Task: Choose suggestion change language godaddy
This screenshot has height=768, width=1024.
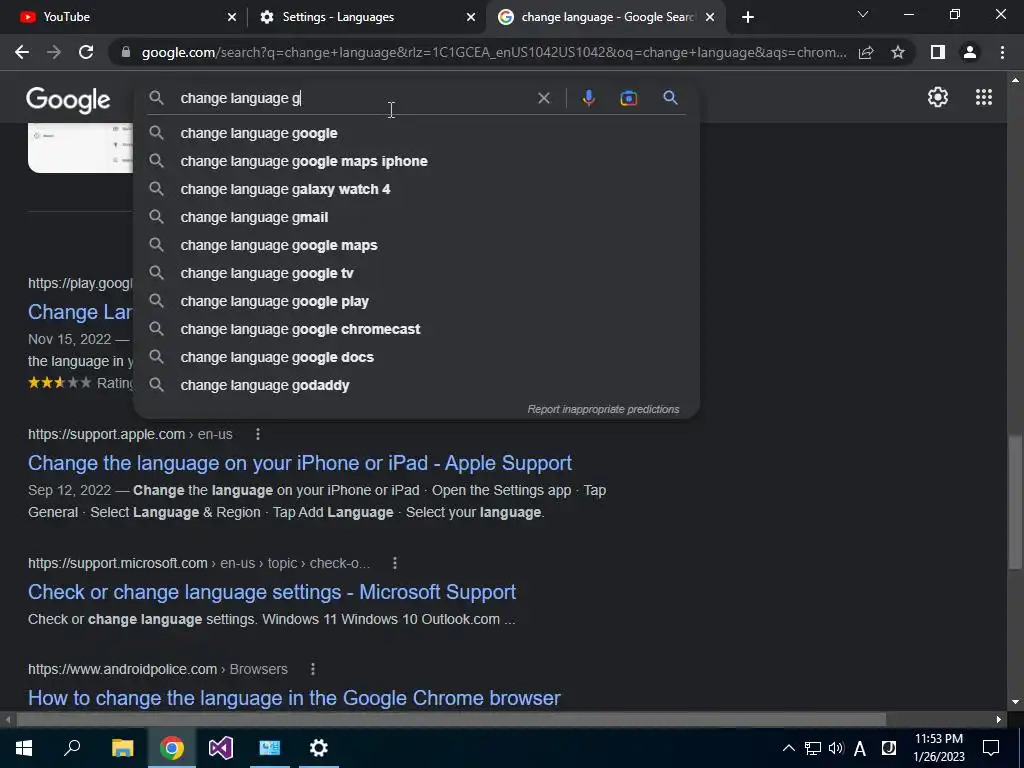Action: coord(416,386)
